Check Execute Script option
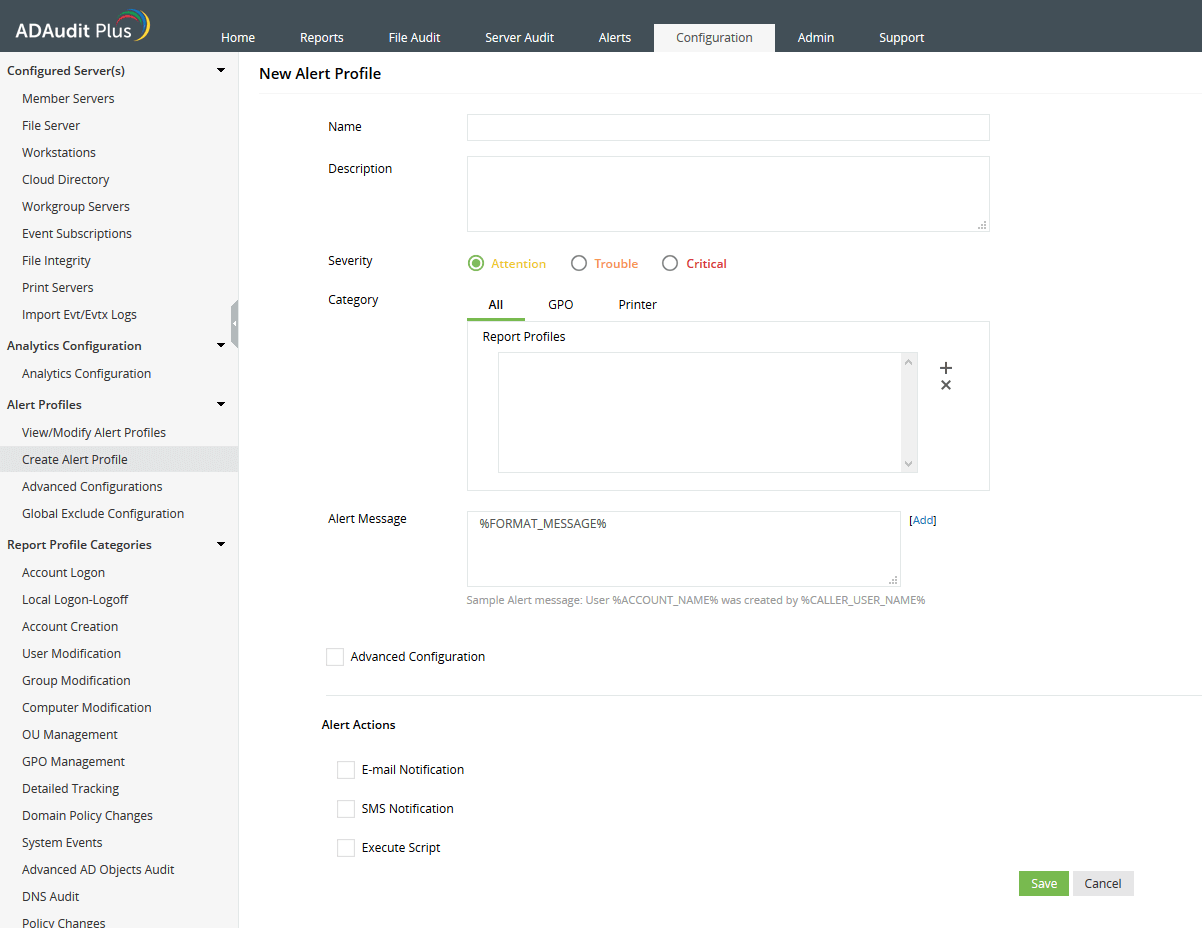The width and height of the screenshot is (1202, 939). 346,848
